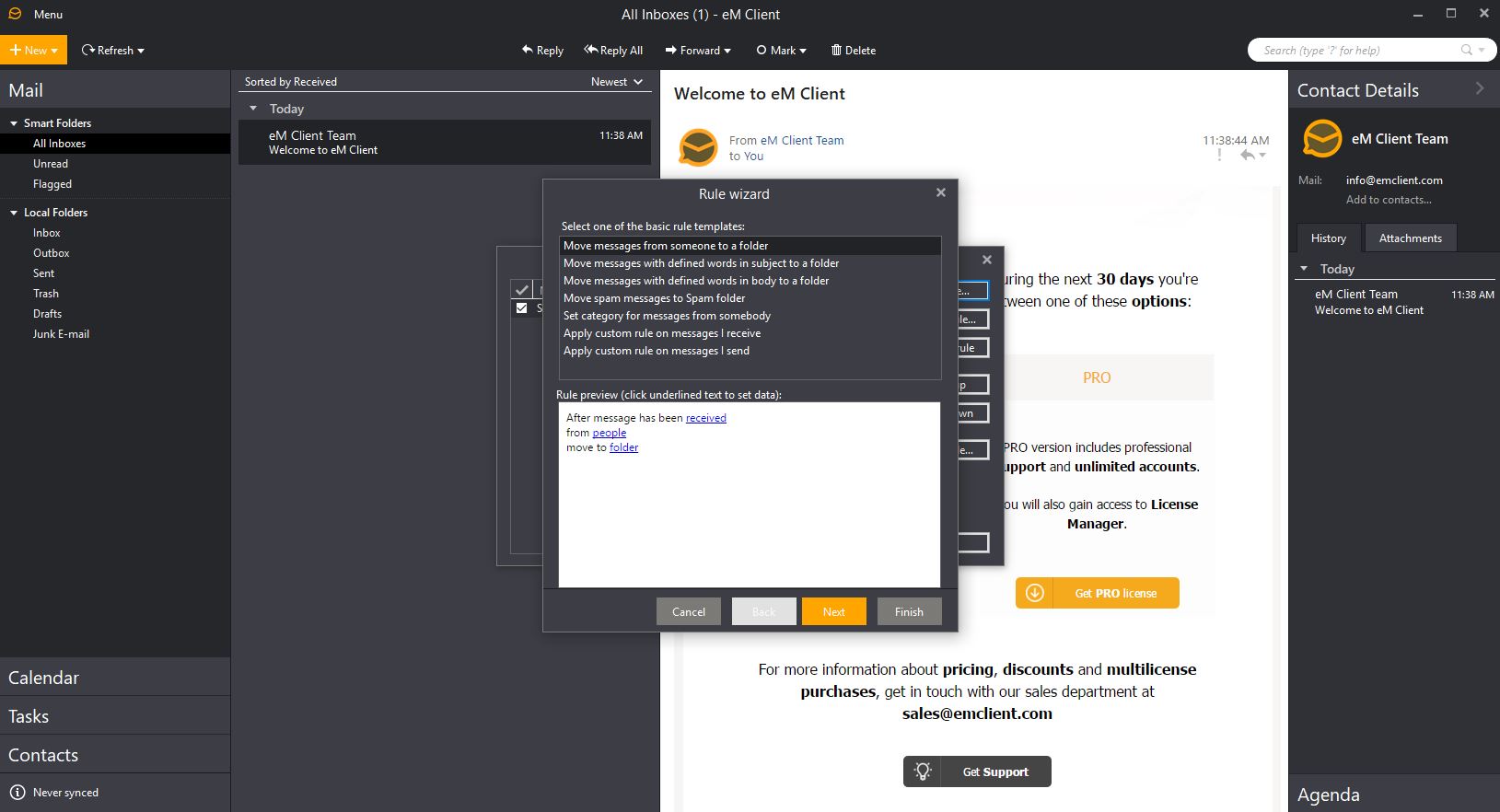Open the Outbox folder
The height and width of the screenshot is (812, 1500).
[115, 253]
